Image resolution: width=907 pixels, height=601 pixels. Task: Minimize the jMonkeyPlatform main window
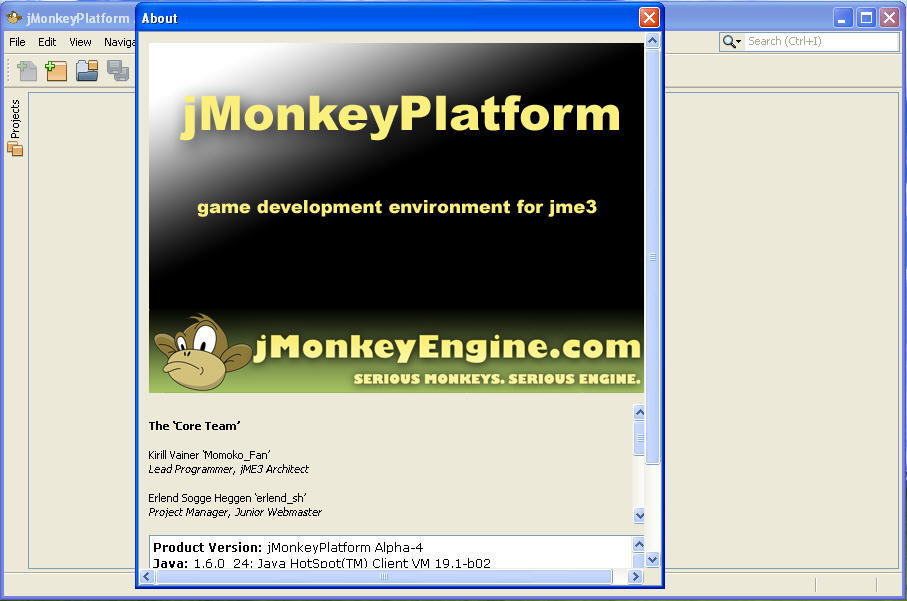tap(842, 18)
